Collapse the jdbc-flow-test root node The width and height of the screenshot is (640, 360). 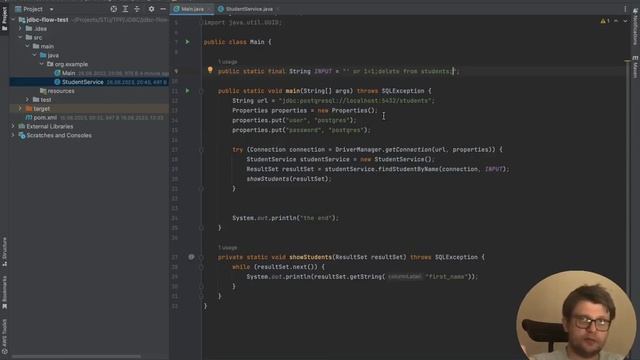click(13, 20)
